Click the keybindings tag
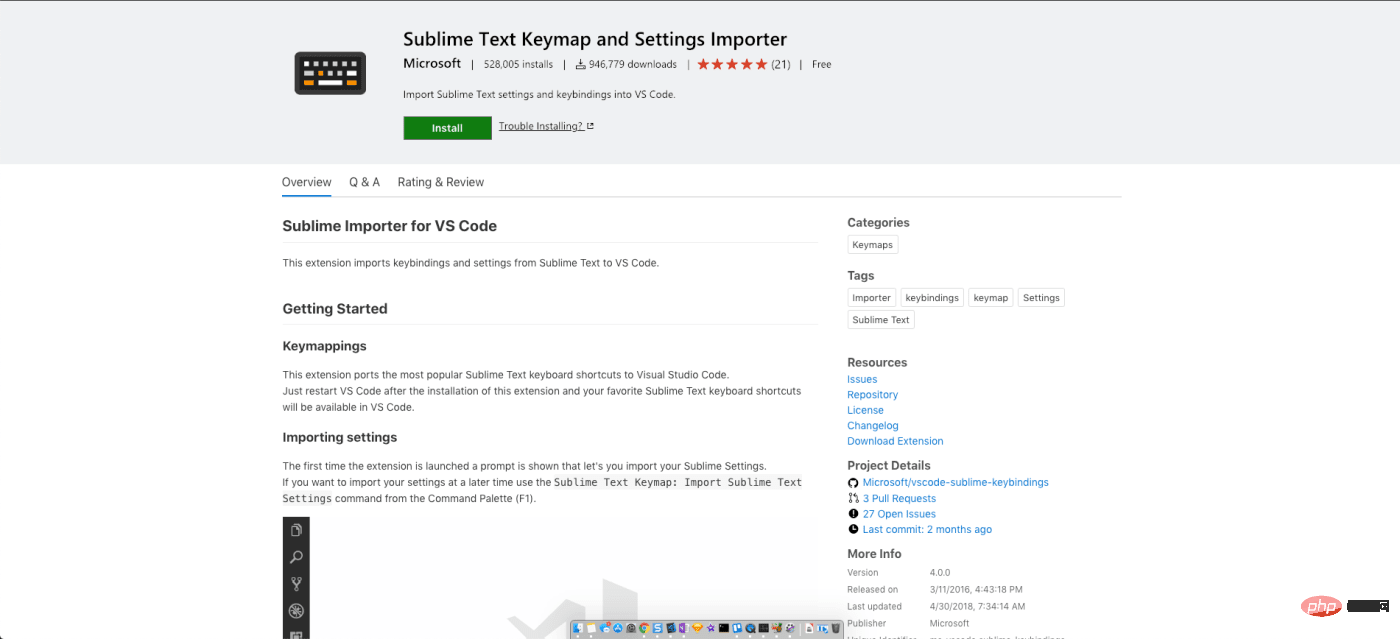Viewport: 1400px width, 639px height. pos(932,297)
